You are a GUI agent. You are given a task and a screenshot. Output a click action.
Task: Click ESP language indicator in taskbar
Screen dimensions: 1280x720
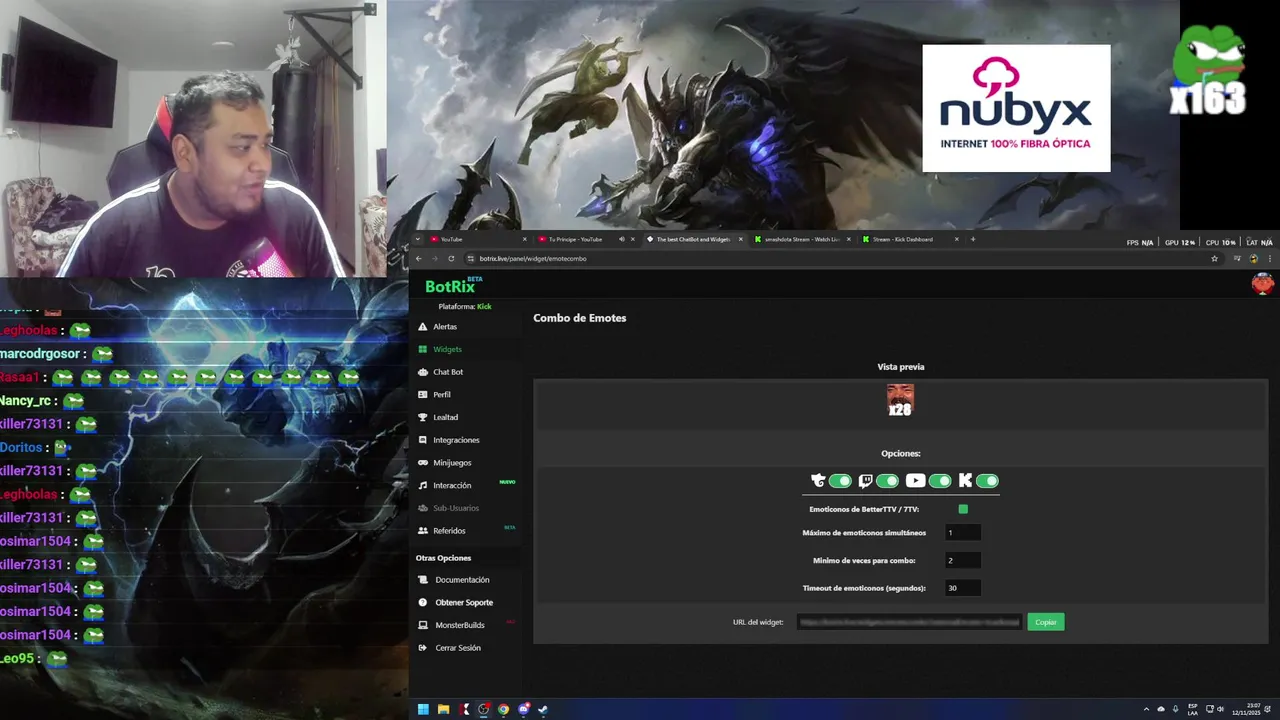(1193, 709)
